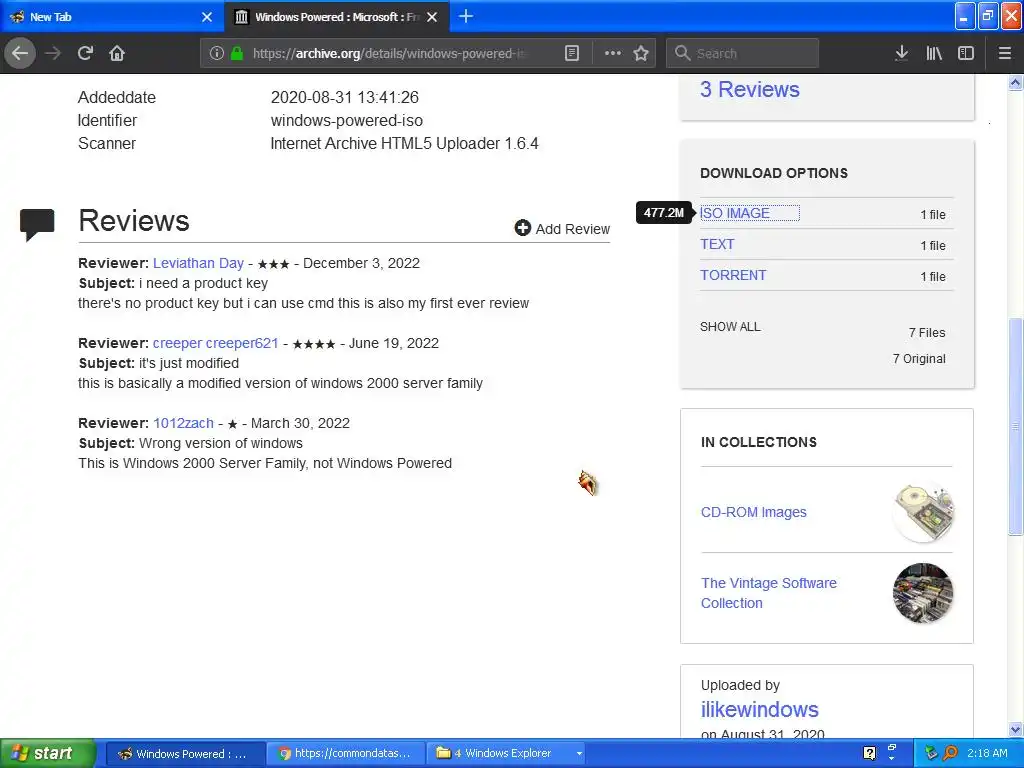Click the Addeddate value 2020-08-31 13:41:26
This screenshot has width=1024, height=768.
coord(345,97)
